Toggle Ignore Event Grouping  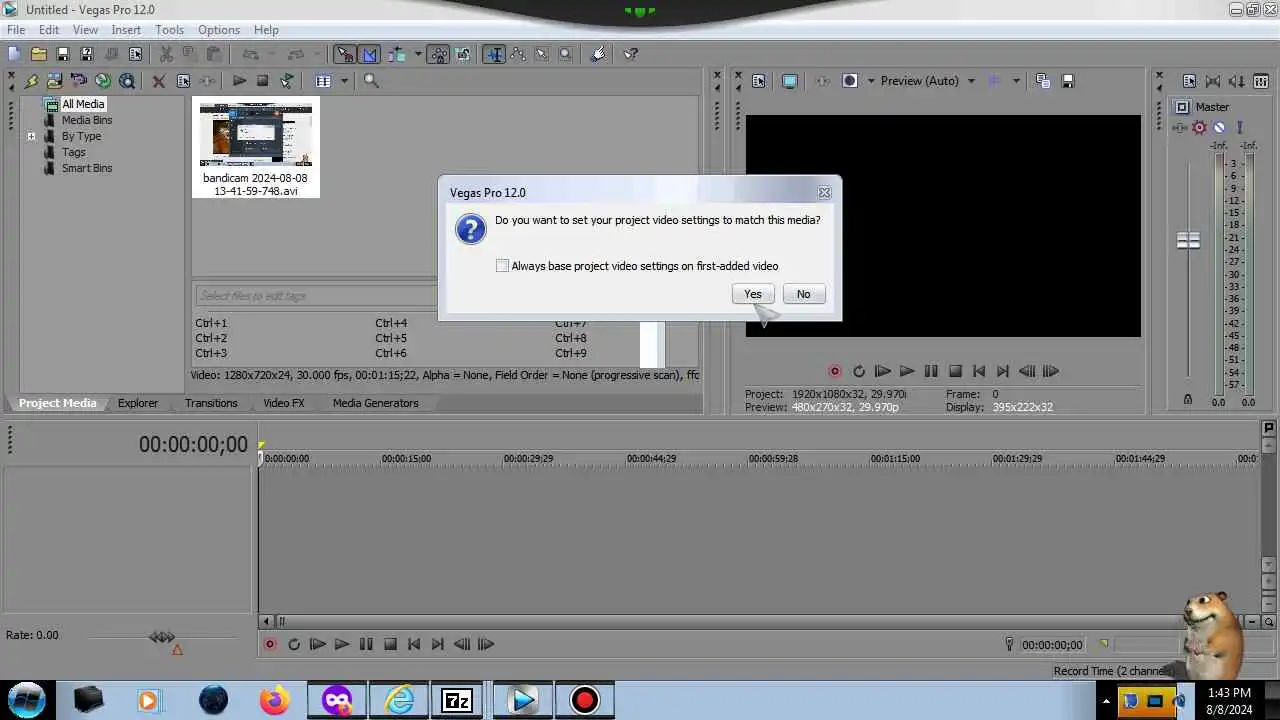point(463,54)
